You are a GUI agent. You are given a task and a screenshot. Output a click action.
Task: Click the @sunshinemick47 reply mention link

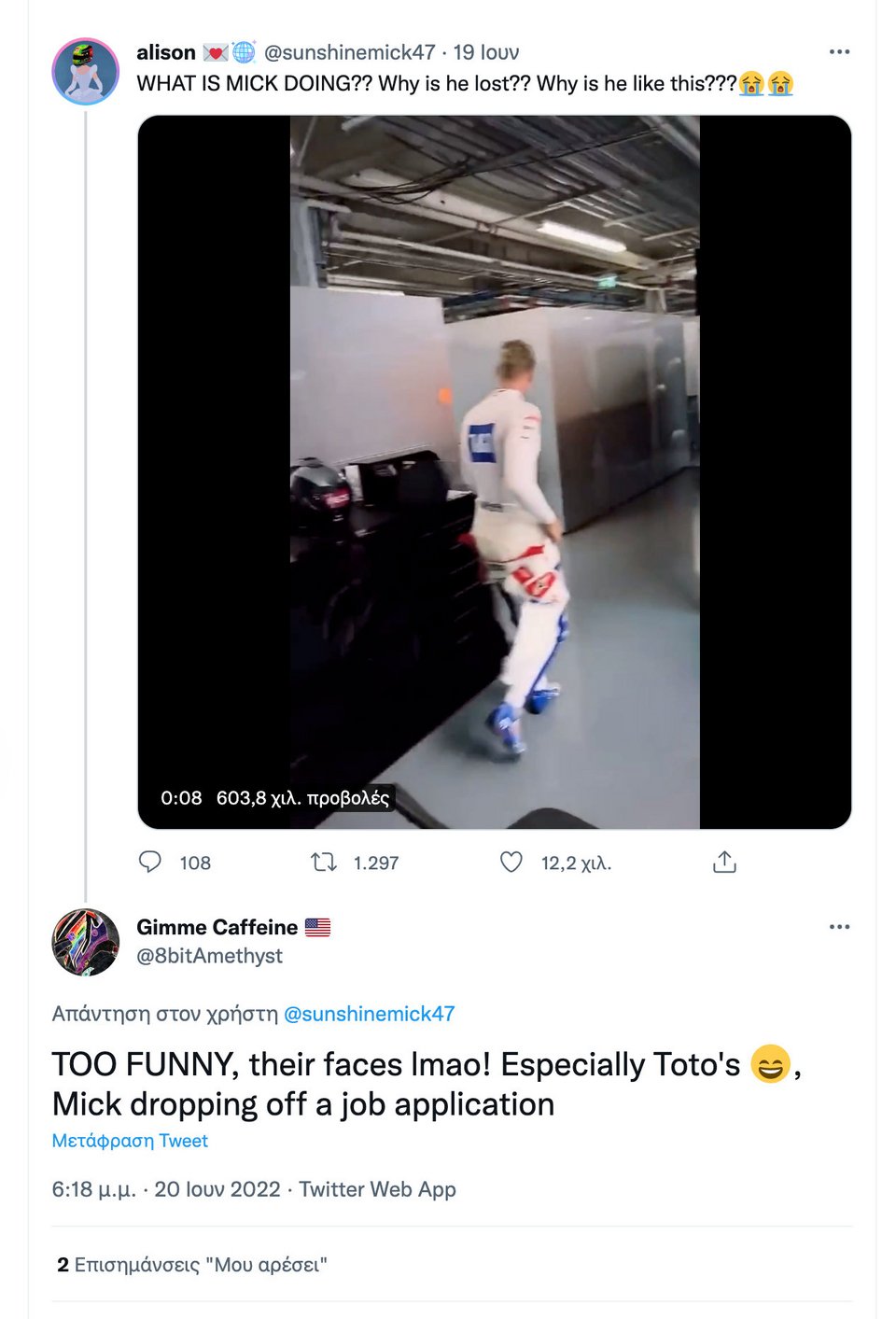[x=369, y=1014]
